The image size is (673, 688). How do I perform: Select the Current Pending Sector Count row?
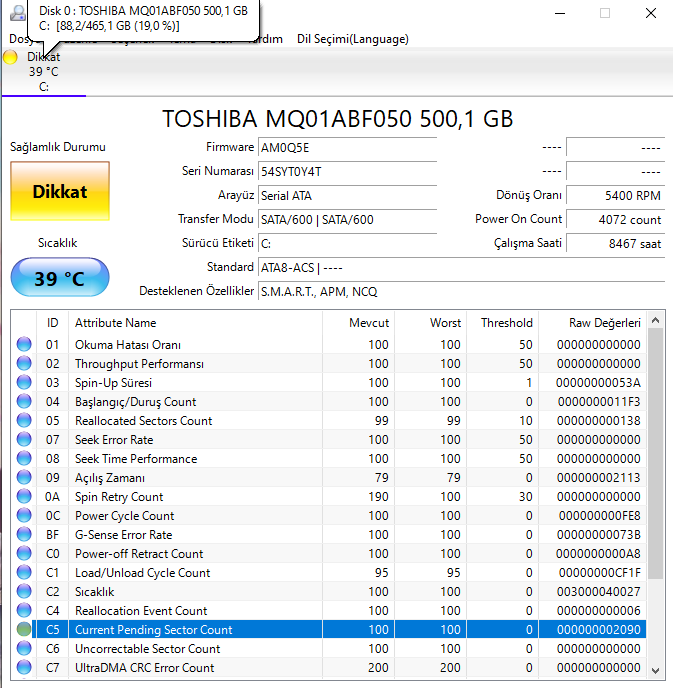coord(341,630)
